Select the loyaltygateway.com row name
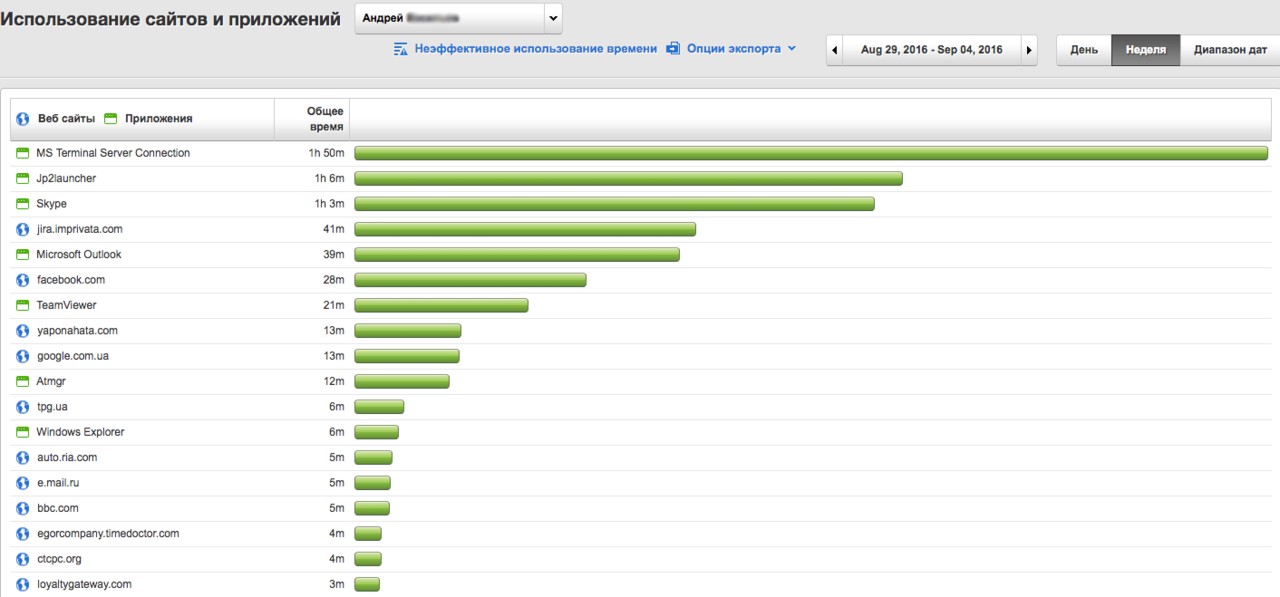Viewport: 1280px width, 597px height. click(84, 584)
